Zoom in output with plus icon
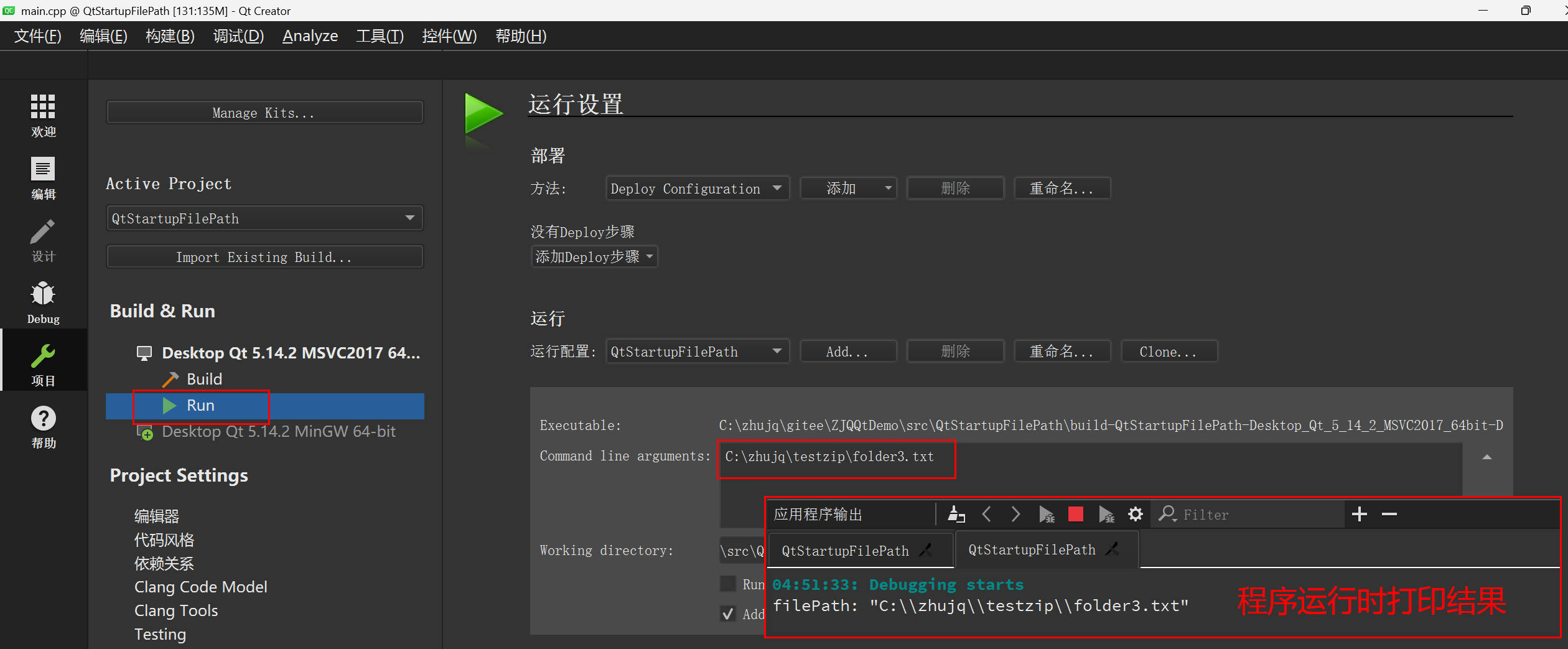Screen dimensions: 1568x649 pyautogui.click(x=1360, y=514)
